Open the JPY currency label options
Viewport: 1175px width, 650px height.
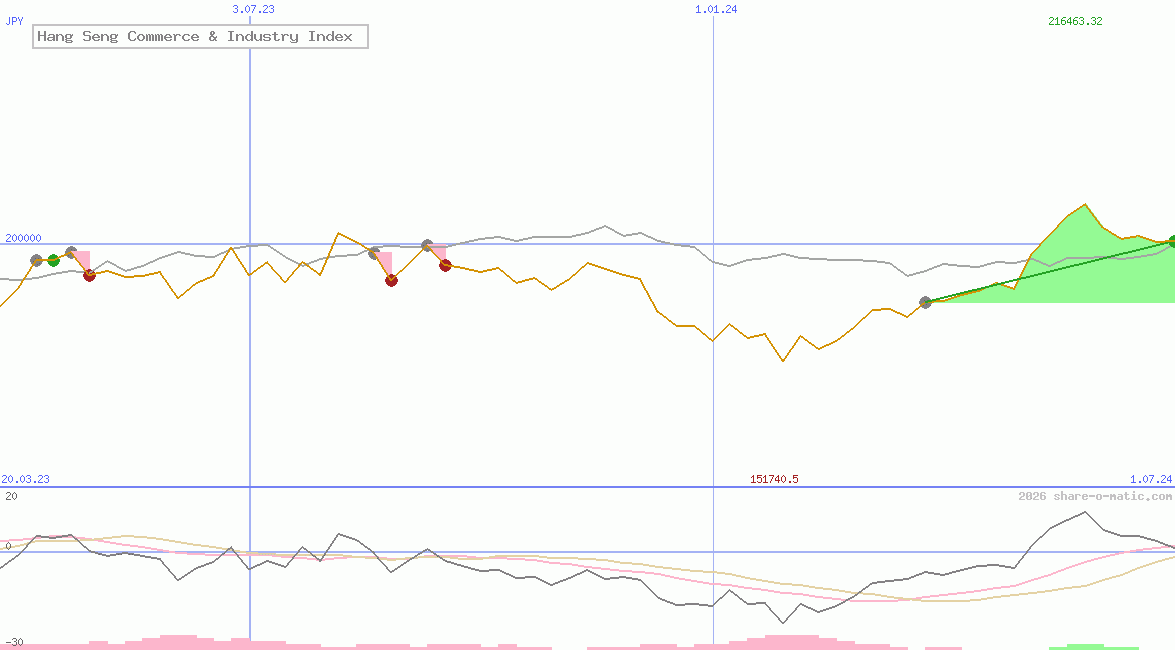(14, 20)
